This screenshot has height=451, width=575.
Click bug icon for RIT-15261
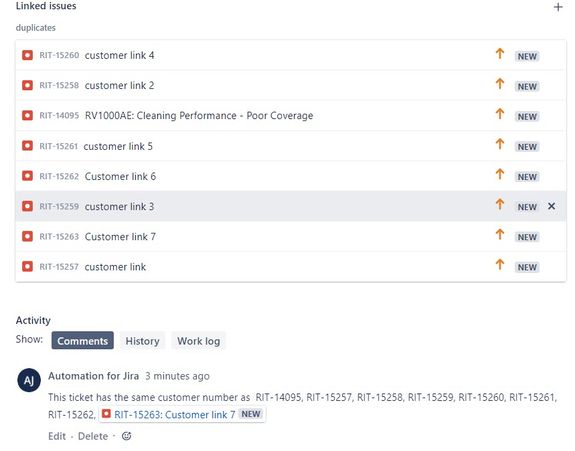coord(28,146)
